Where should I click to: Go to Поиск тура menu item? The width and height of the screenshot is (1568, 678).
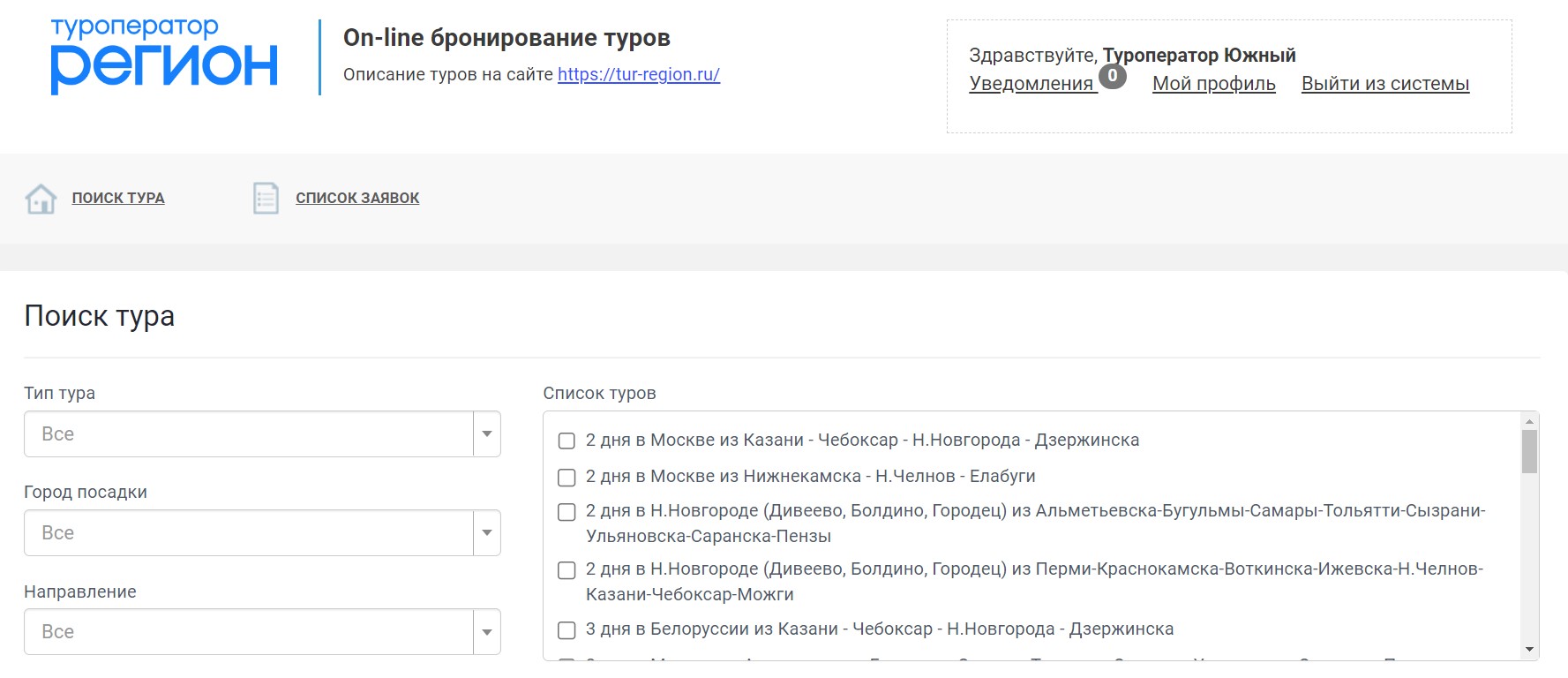pos(118,199)
